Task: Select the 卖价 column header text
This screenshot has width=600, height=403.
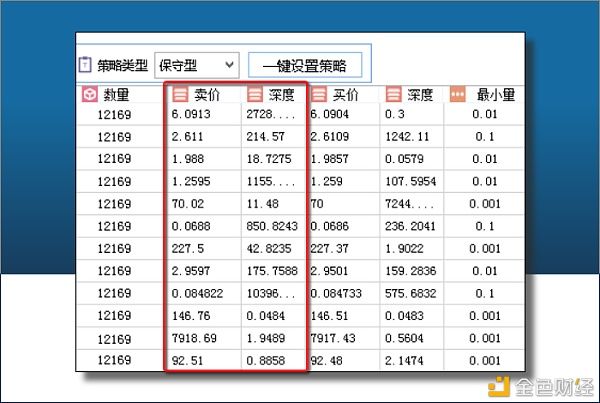Action: tap(207, 95)
